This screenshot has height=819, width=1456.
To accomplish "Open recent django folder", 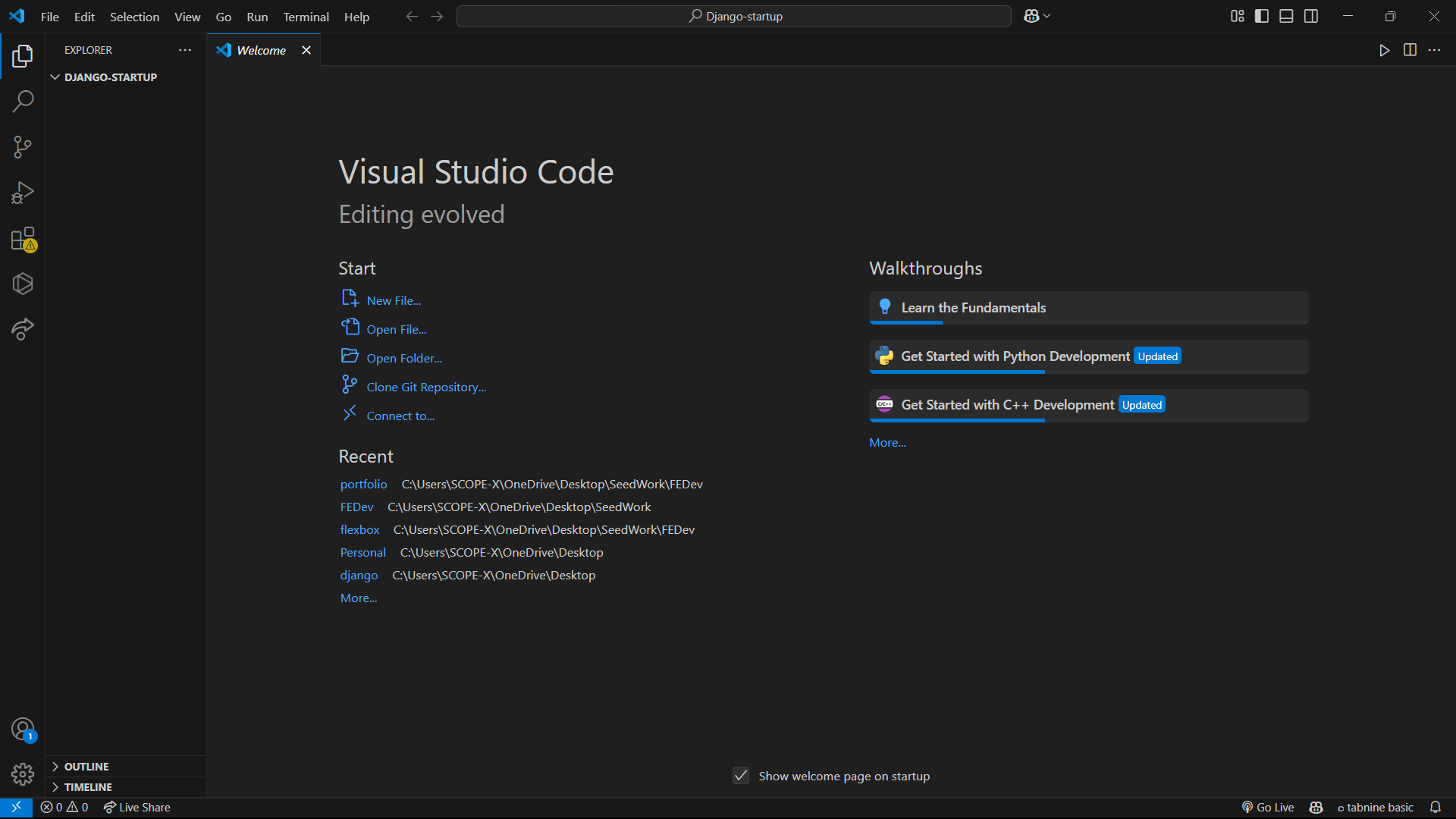I will click(x=359, y=575).
